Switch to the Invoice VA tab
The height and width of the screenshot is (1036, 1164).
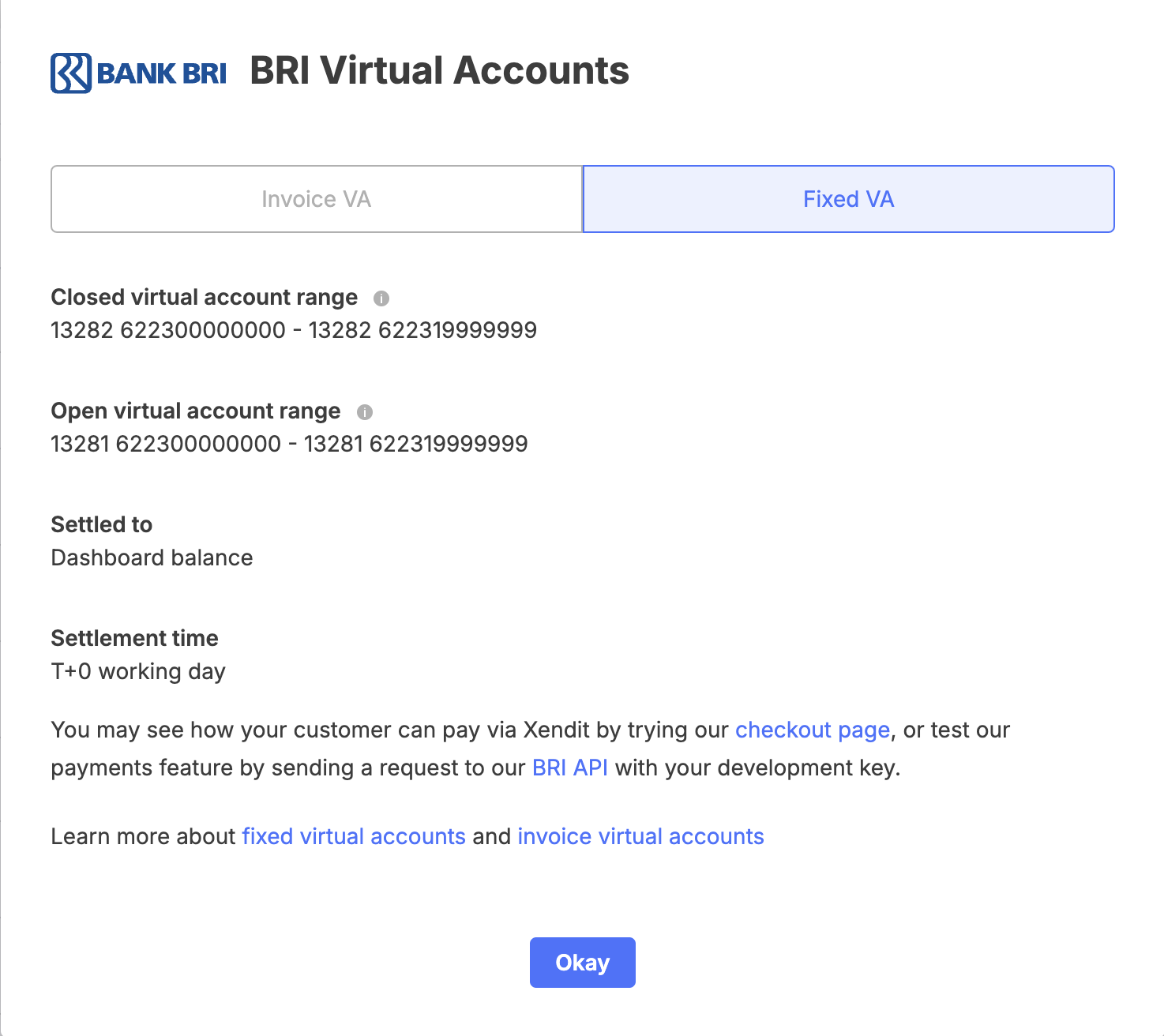[316, 199]
